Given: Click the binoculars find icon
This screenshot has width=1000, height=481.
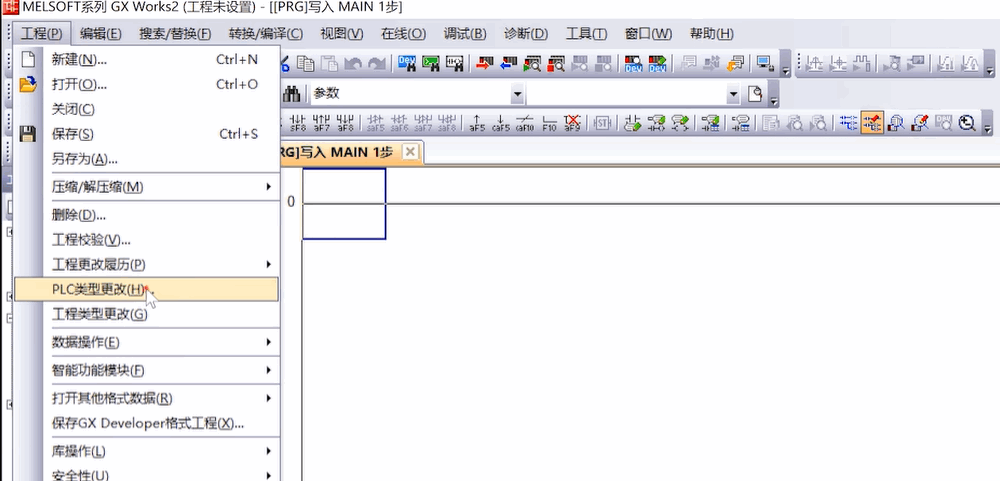Looking at the screenshot, I should point(291,94).
